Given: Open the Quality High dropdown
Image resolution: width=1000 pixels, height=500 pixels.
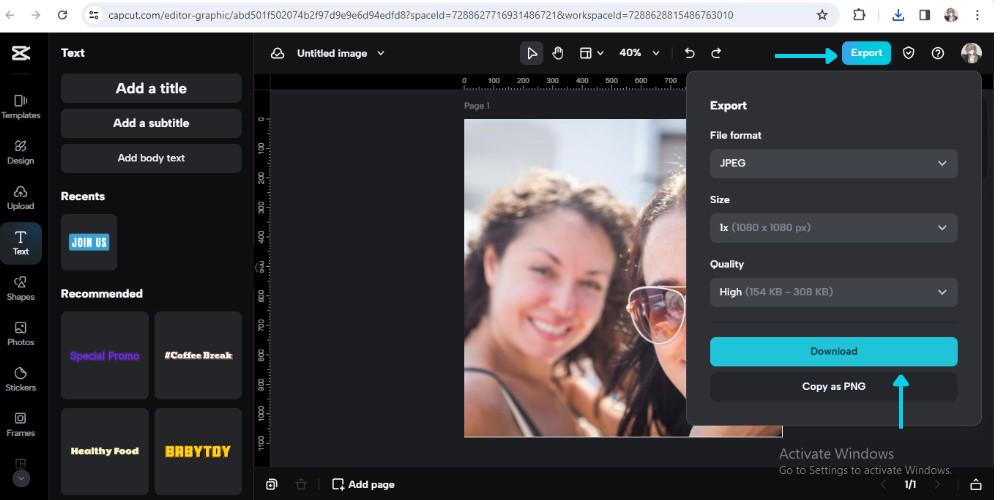Looking at the screenshot, I should (x=834, y=292).
